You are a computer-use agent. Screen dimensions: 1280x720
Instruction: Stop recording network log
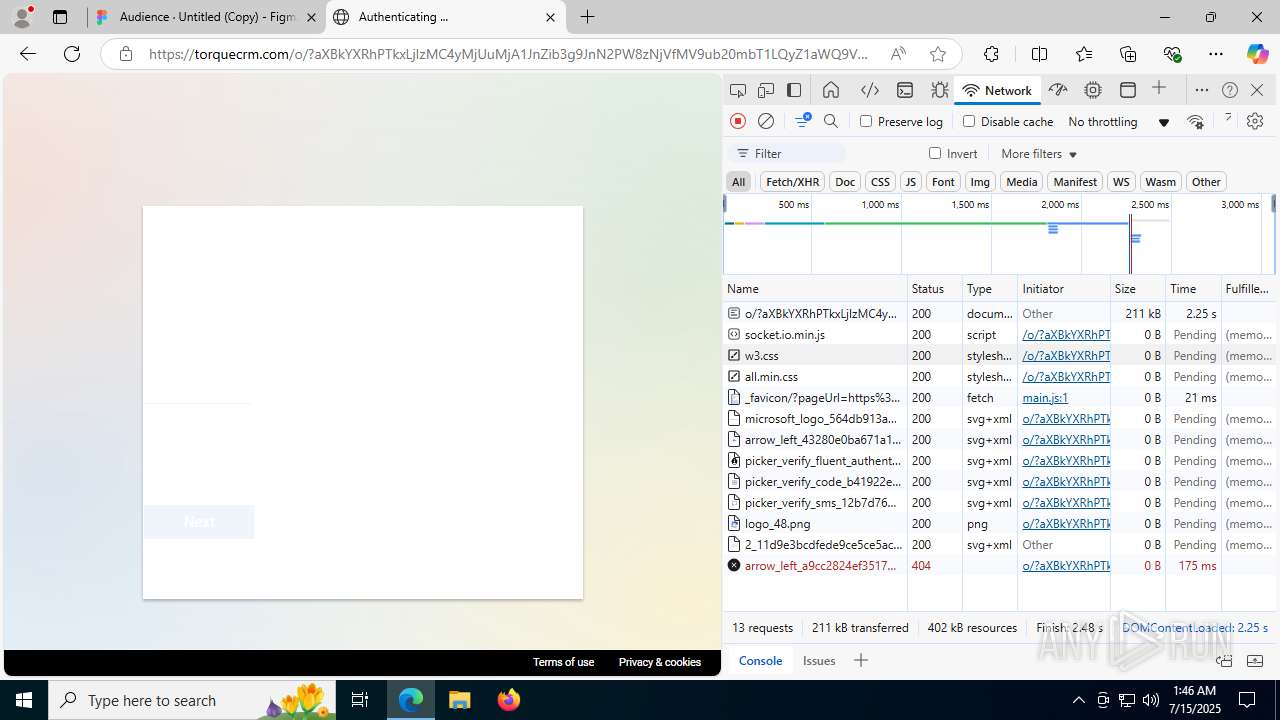738,121
